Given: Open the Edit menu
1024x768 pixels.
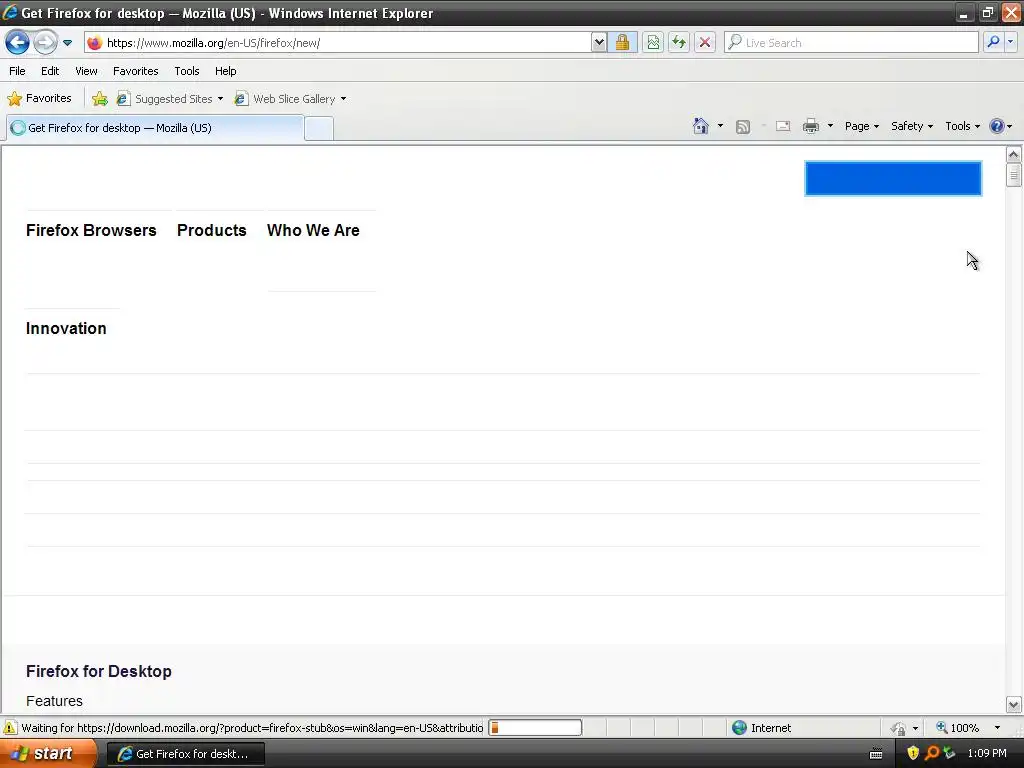Looking at the screenshot, I should 50,71.
